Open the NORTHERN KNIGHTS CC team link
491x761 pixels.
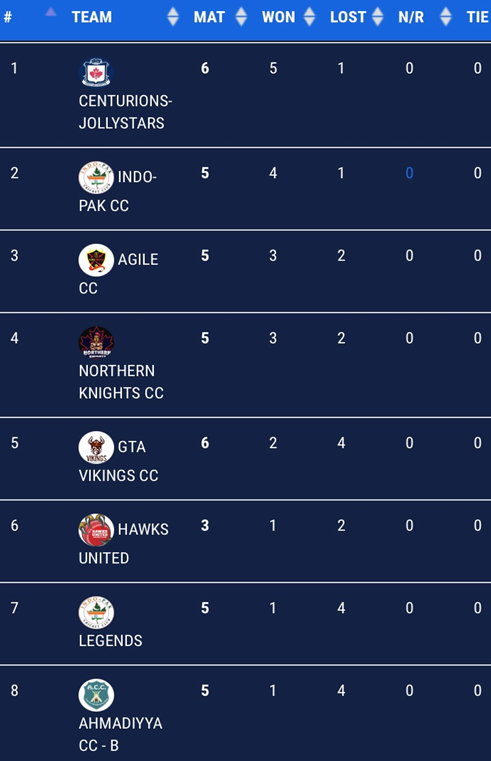click(121, 382)
